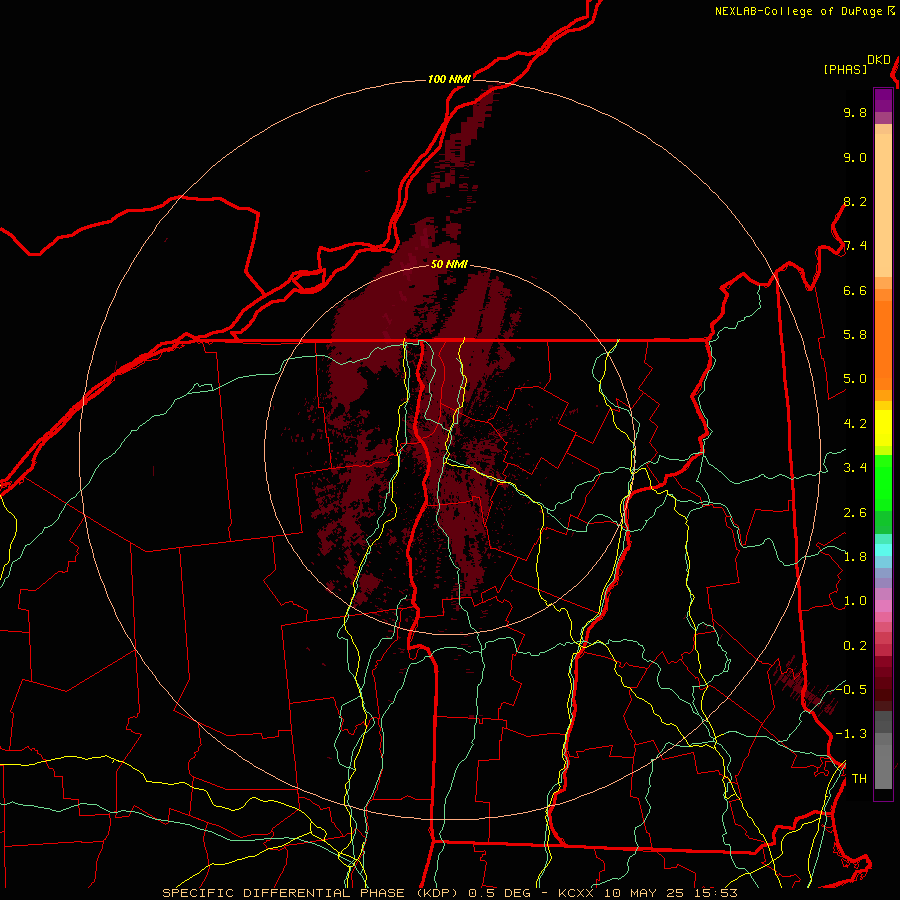Click the 4.2 value on the scale
This screenshot has height=900, width=900.
pyautogui.click(x=855, y=424)
